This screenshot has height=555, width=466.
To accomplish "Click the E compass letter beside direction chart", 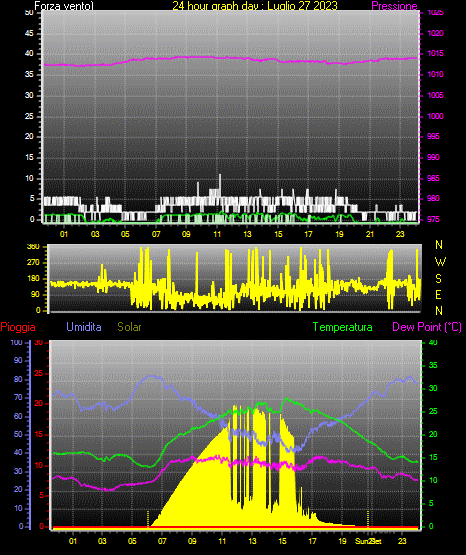I will (x=438, y=295).
